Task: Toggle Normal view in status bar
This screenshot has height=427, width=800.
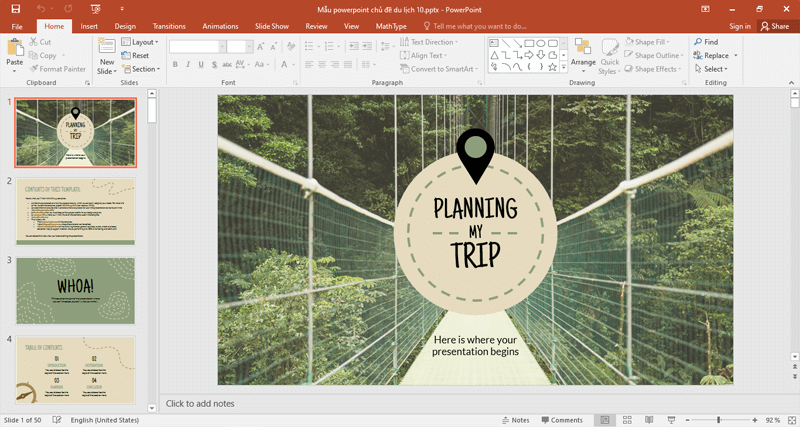Action: pos(605,420)
